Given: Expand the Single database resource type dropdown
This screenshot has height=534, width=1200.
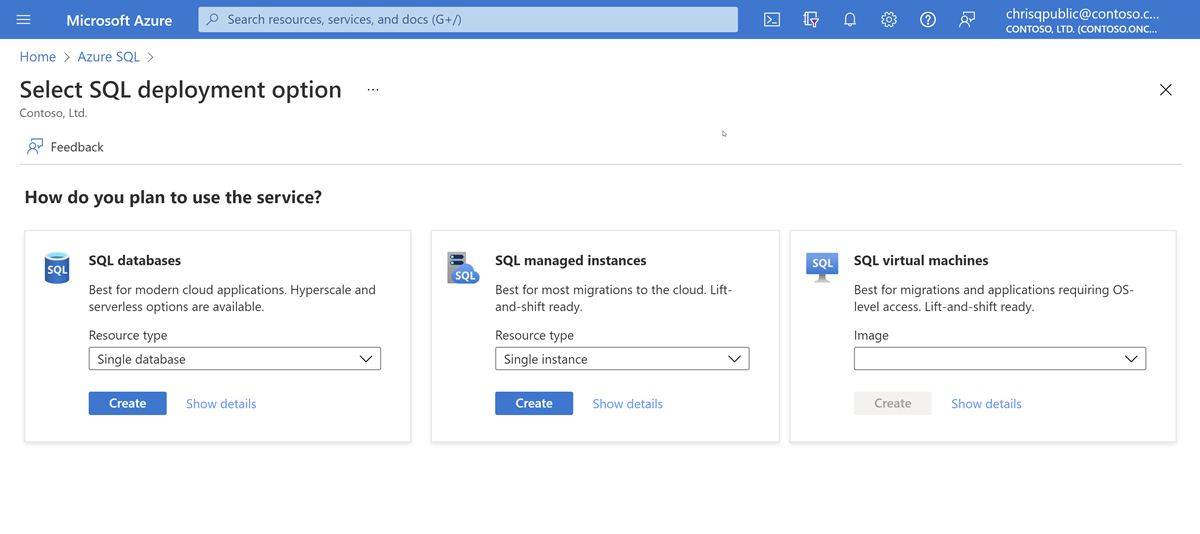Looking at the screenshot, I should [234, 359].
